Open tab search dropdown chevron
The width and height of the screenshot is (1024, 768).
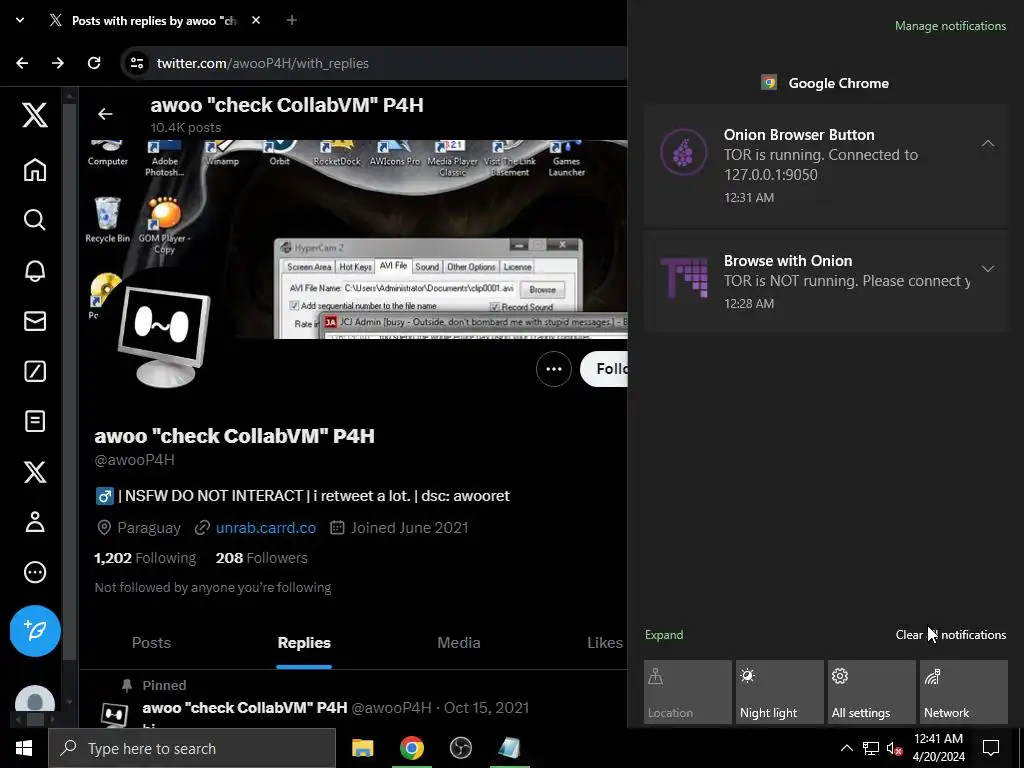pos(20,20)
